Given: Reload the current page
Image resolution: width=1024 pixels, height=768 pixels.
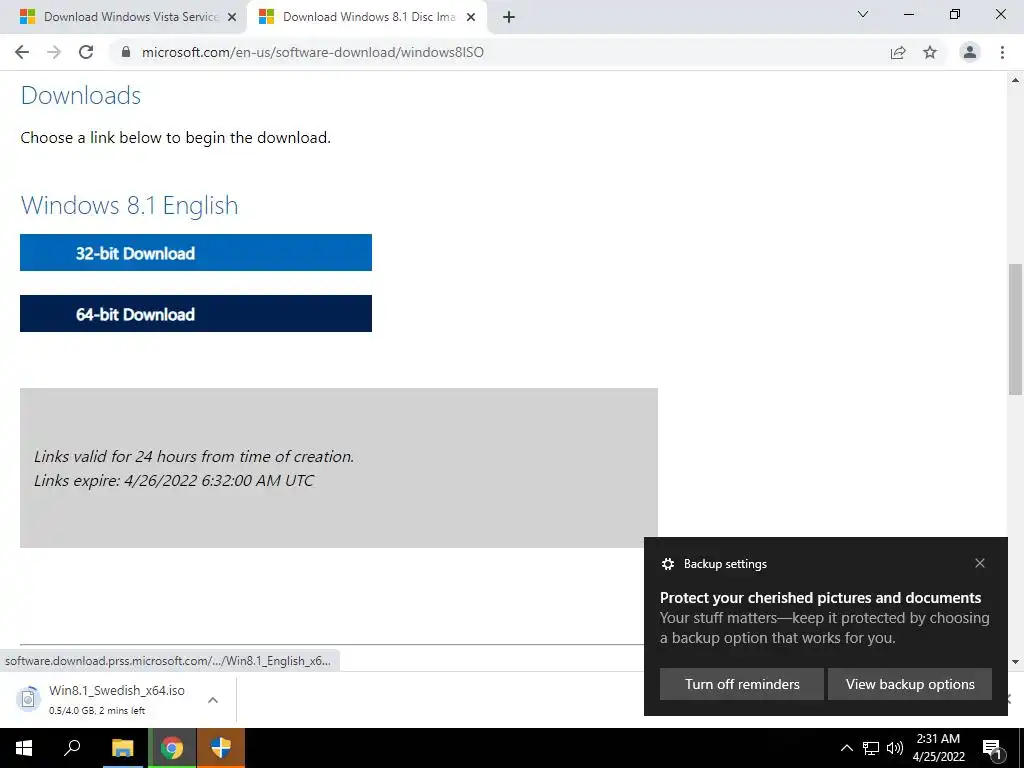Looking at the screenshot, I should click(86, 52).
